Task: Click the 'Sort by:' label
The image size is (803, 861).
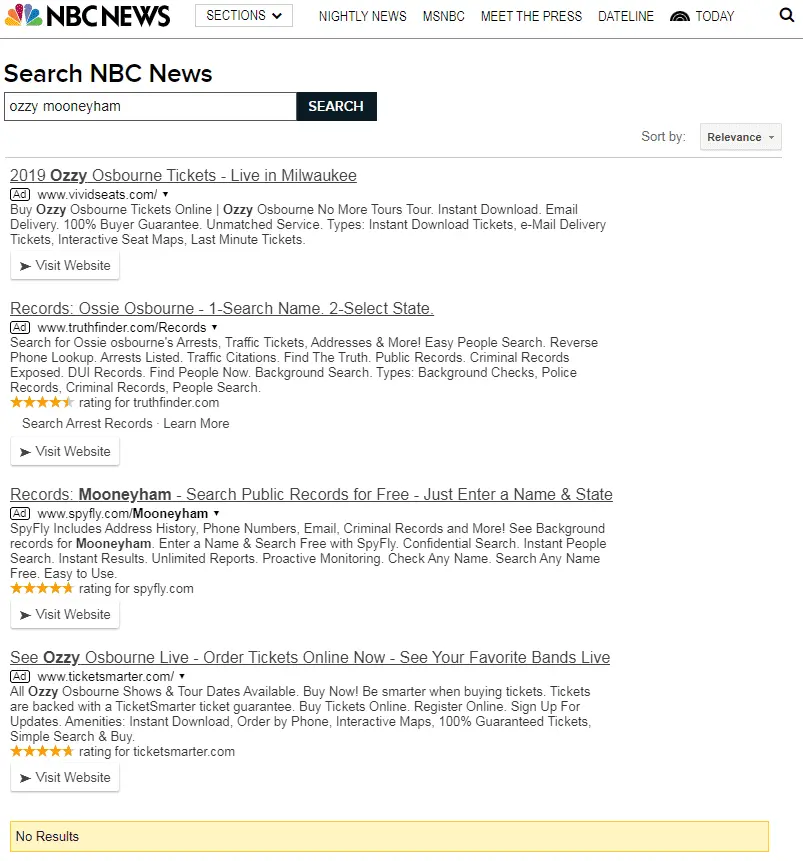Action: 663,136
